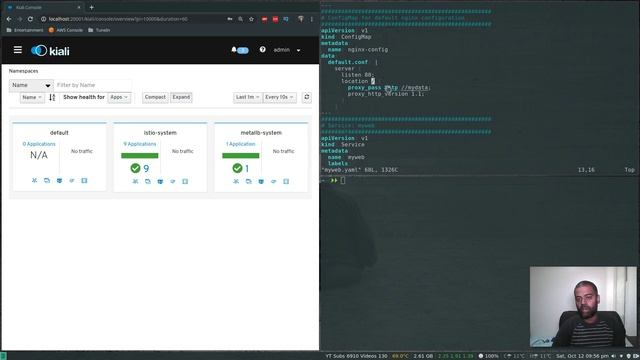Open the Show health for Apps dropdown
The width and height of the screenshot is (640, 360).
[x=119, y=97]
